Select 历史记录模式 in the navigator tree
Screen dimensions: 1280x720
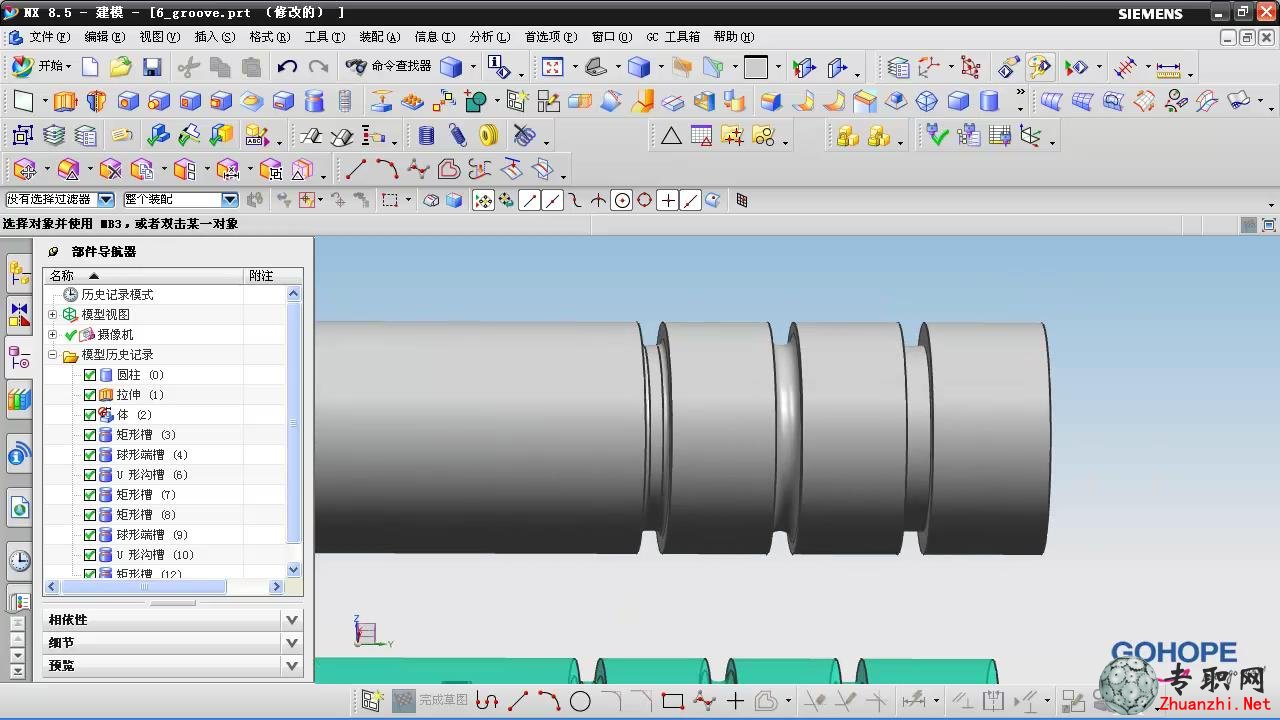117,295
